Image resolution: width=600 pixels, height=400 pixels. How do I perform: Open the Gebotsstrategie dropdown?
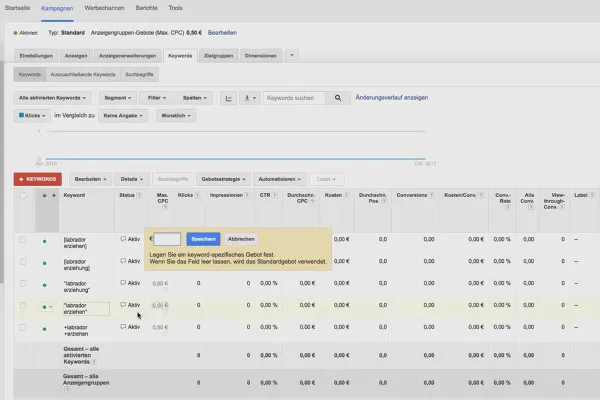223,179
